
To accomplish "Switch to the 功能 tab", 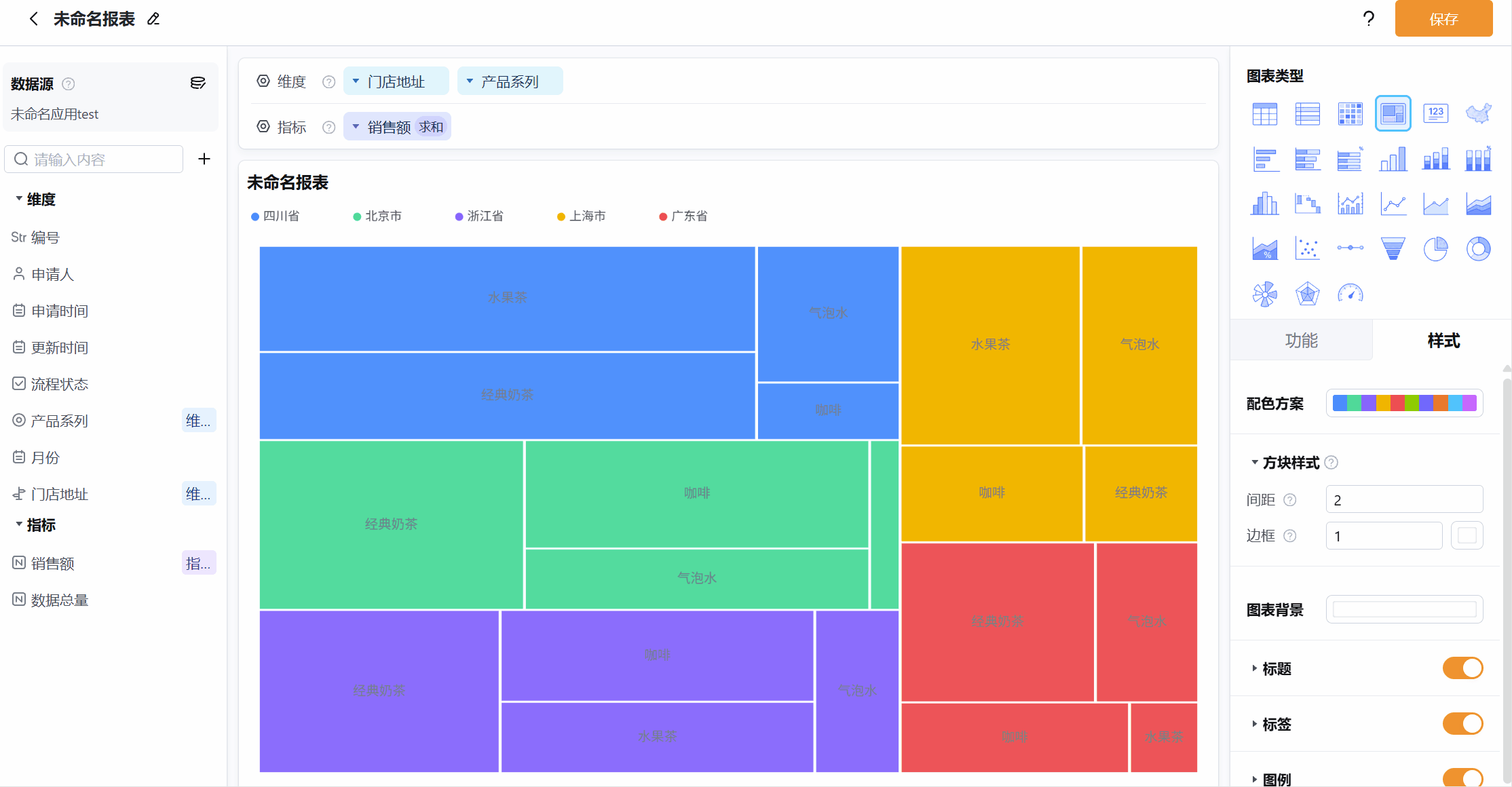I will 1301,341.
